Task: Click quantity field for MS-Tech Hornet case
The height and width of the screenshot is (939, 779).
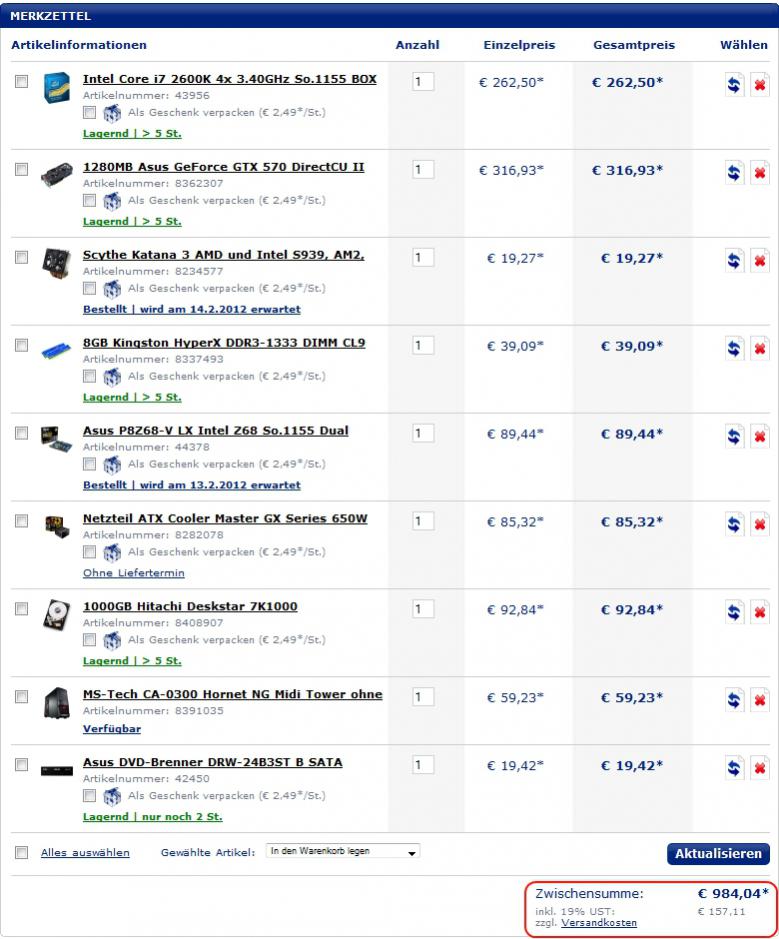Action: [x=423, y=697]
